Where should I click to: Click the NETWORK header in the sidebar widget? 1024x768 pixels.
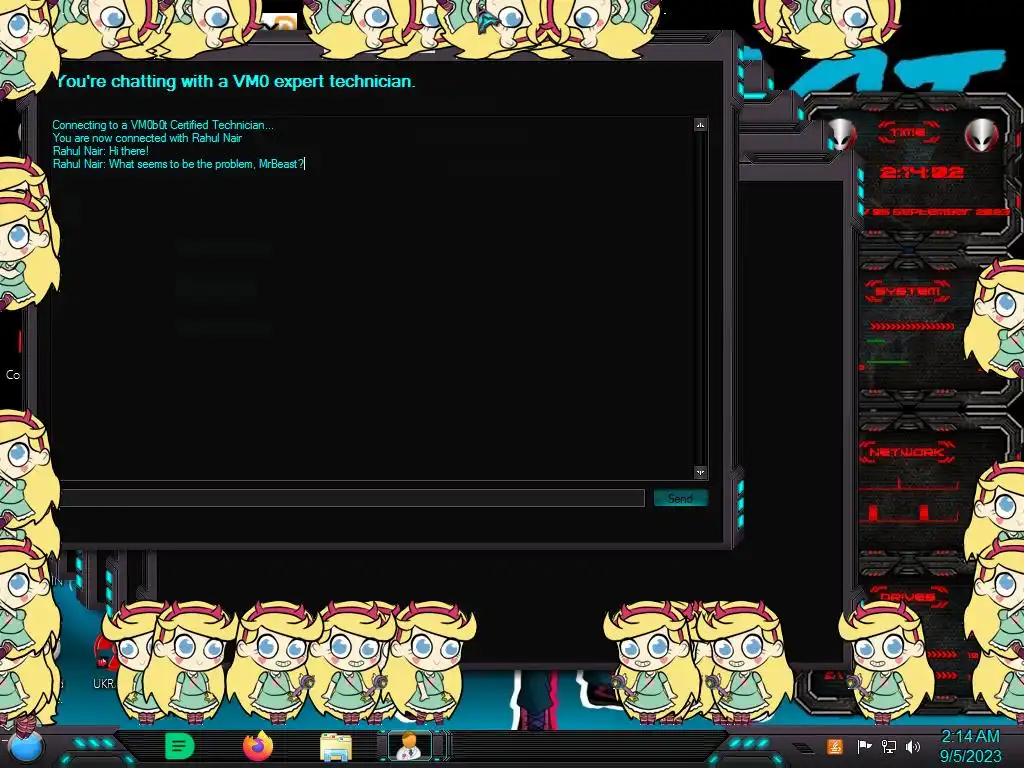pyautogui.click(x=907, y=452)
